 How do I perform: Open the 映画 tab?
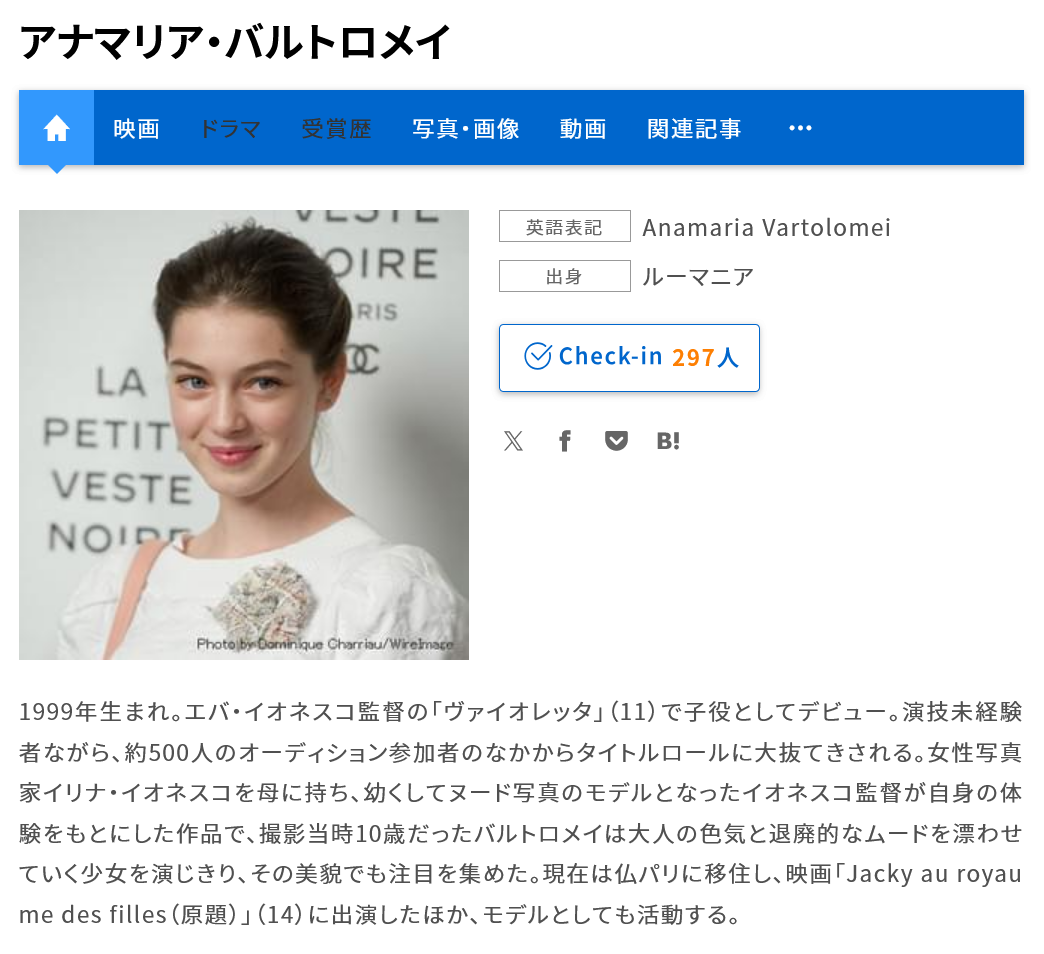[136, 128]
